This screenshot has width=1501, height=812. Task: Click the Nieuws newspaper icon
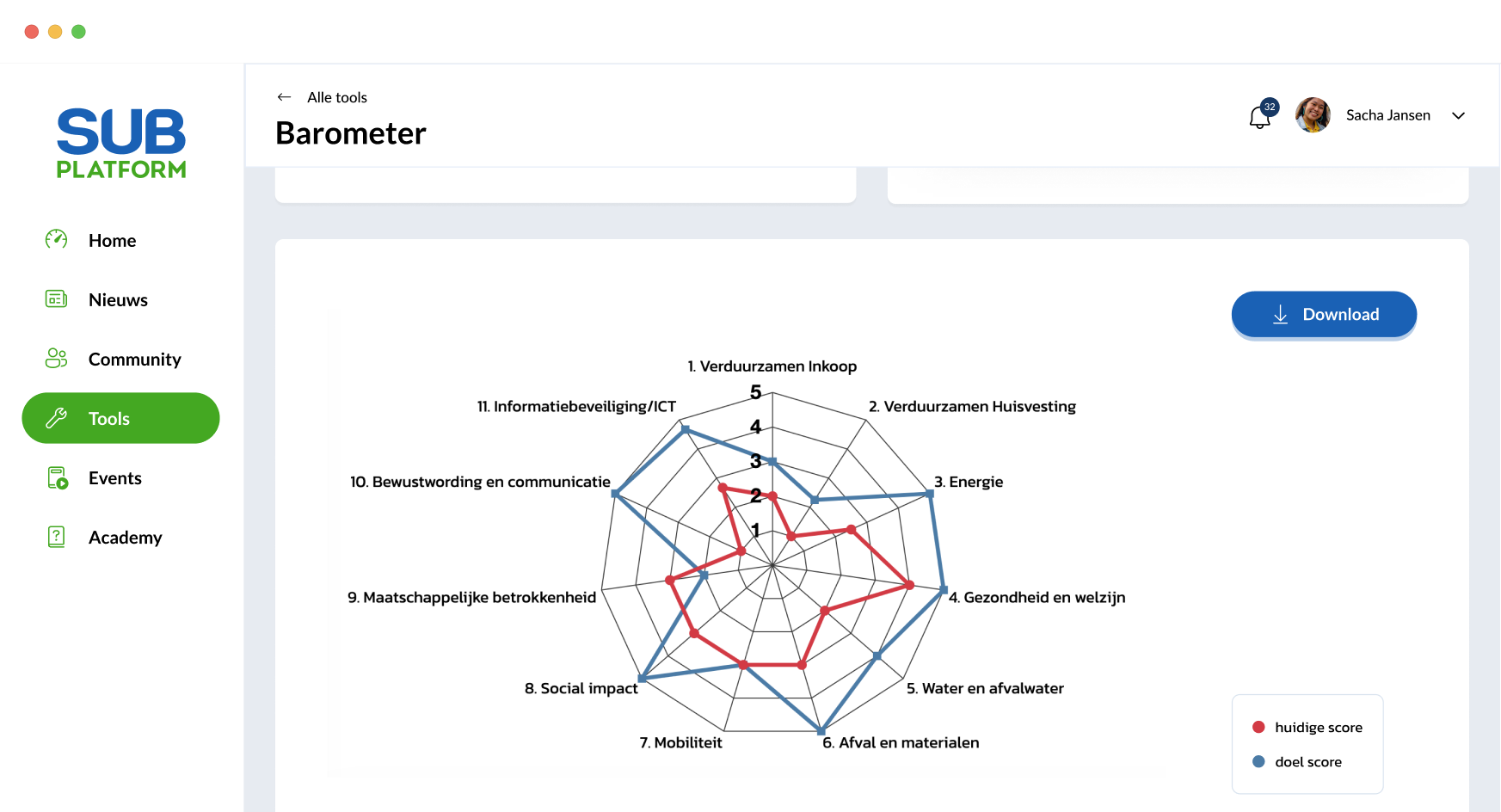tap(56, 299)
